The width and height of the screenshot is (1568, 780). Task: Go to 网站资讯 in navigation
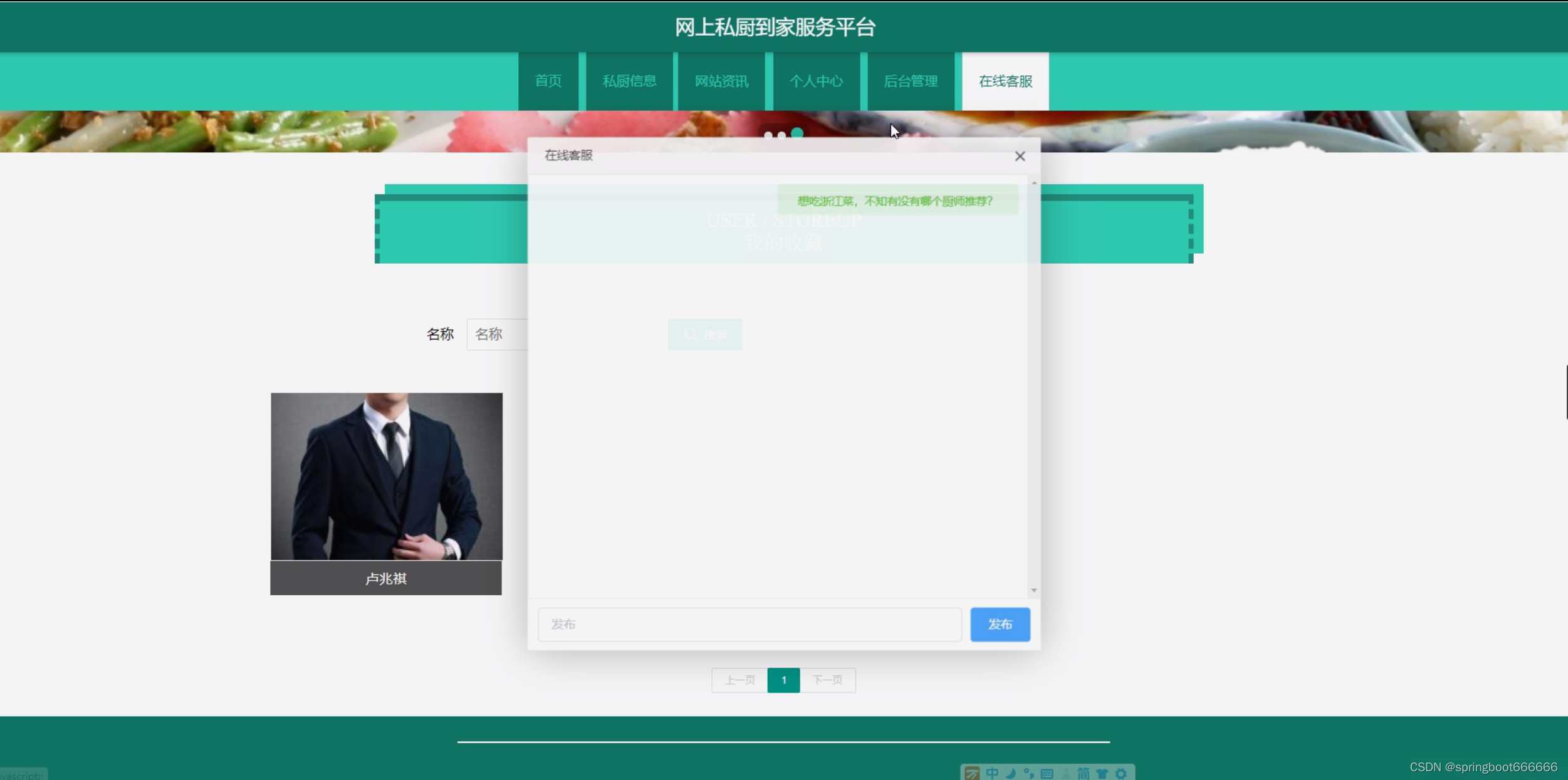pyautogui.click(x=721, y=81)
